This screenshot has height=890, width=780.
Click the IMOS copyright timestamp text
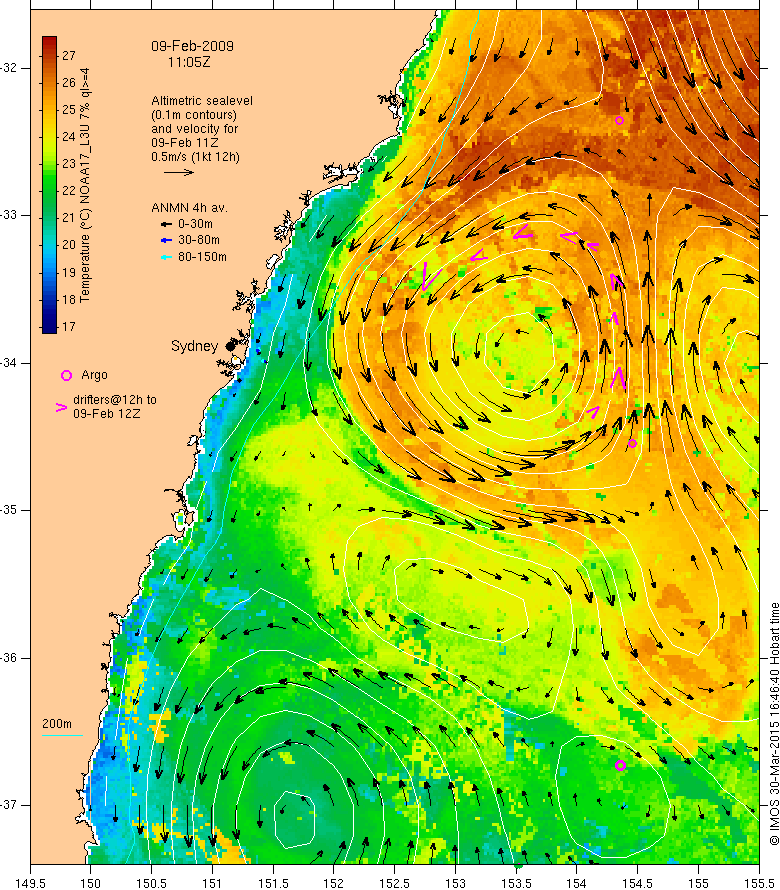(774, 724)
